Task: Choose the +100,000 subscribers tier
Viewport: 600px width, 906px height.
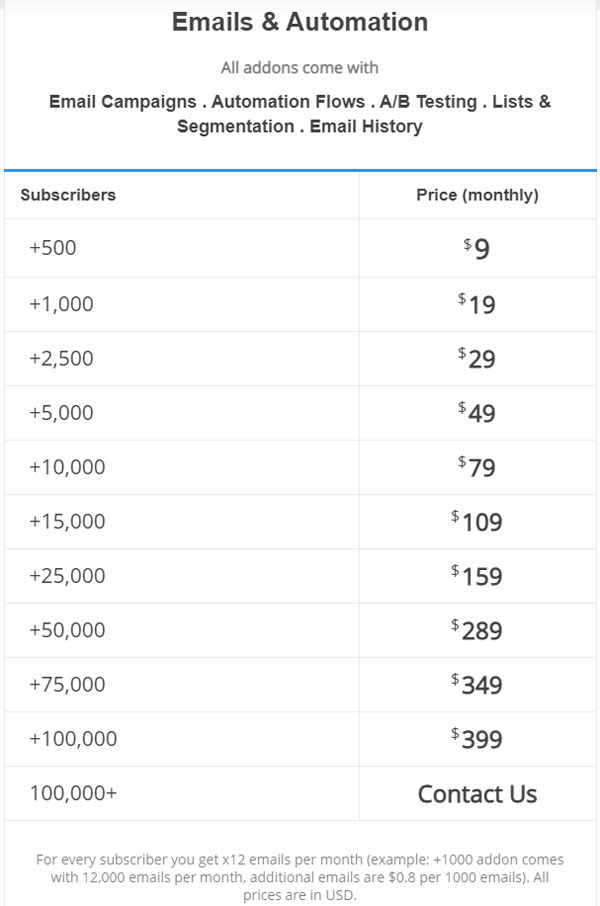Action: click(x=300, y=738)
